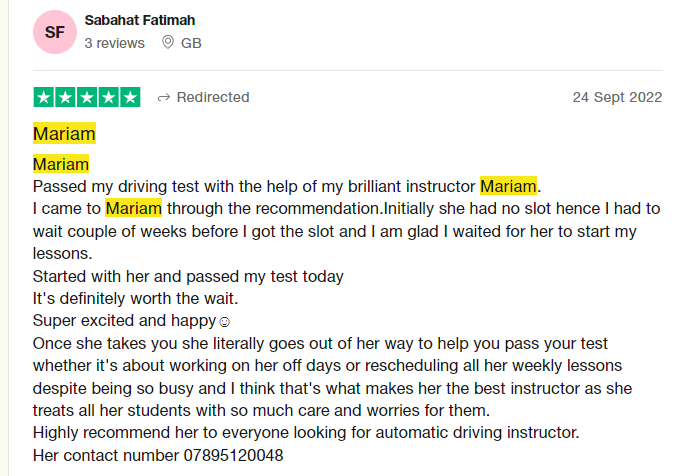
Task: Click the Redirected label text
Action: pos(213,97)
